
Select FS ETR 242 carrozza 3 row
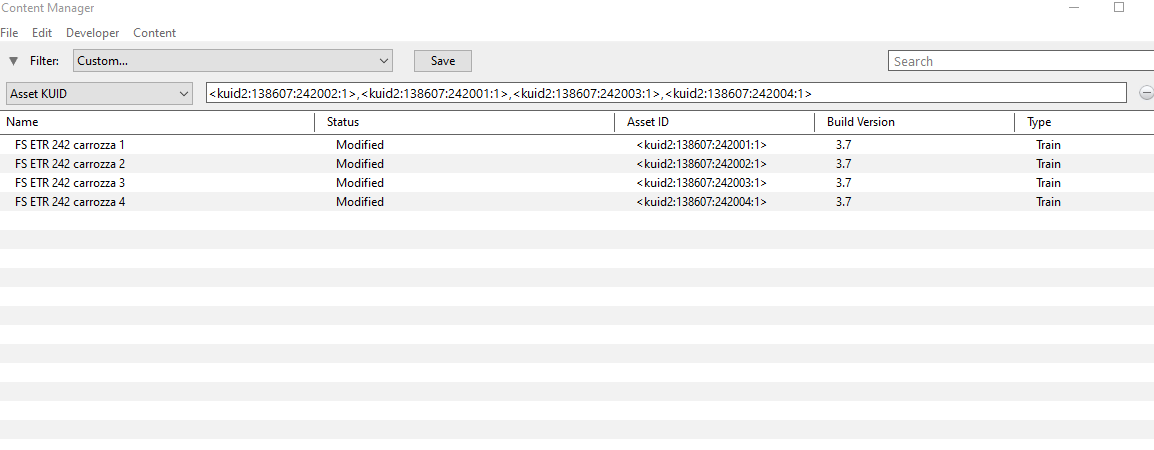[x=577, y=183]
